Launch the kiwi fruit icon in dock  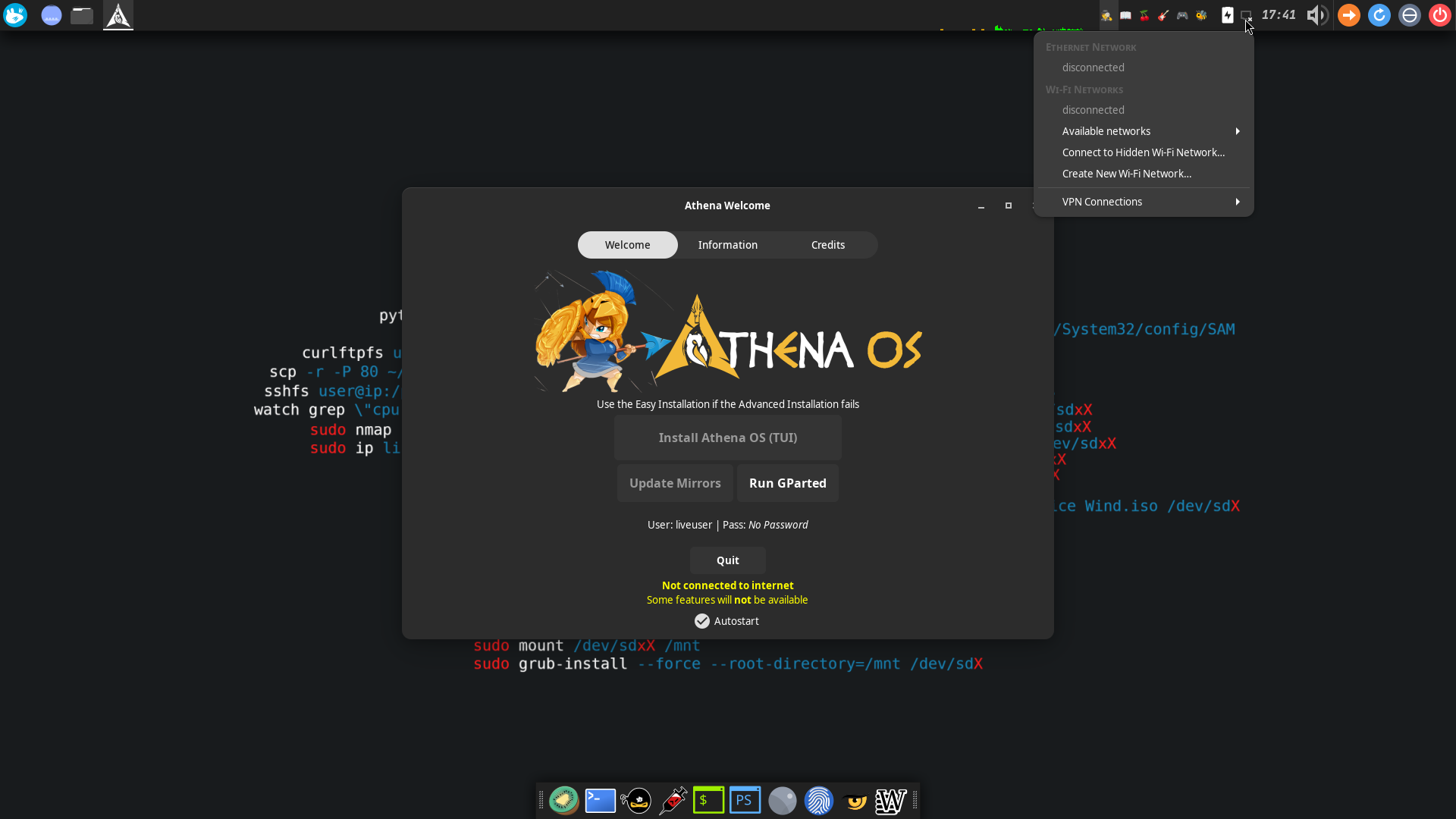pyautogui.click(x=564, y=800)
